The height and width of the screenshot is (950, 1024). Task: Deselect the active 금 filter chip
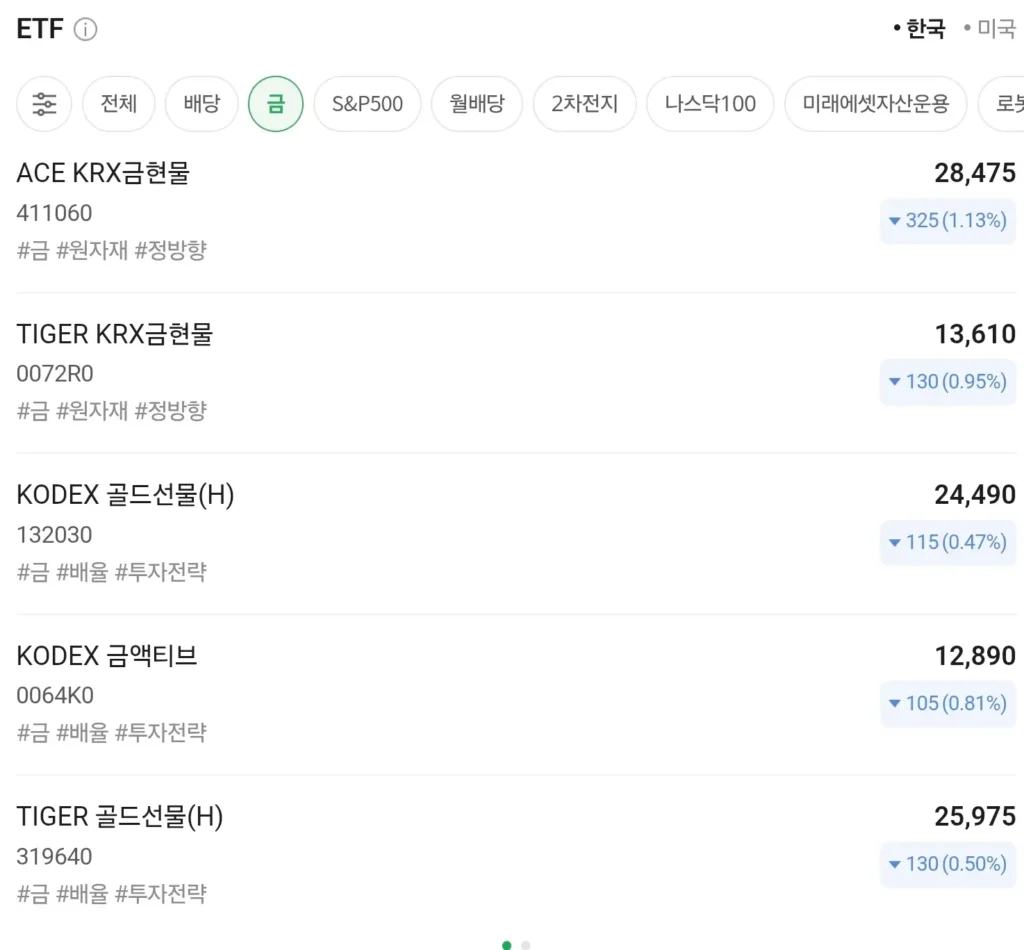[x=275, y=103]
